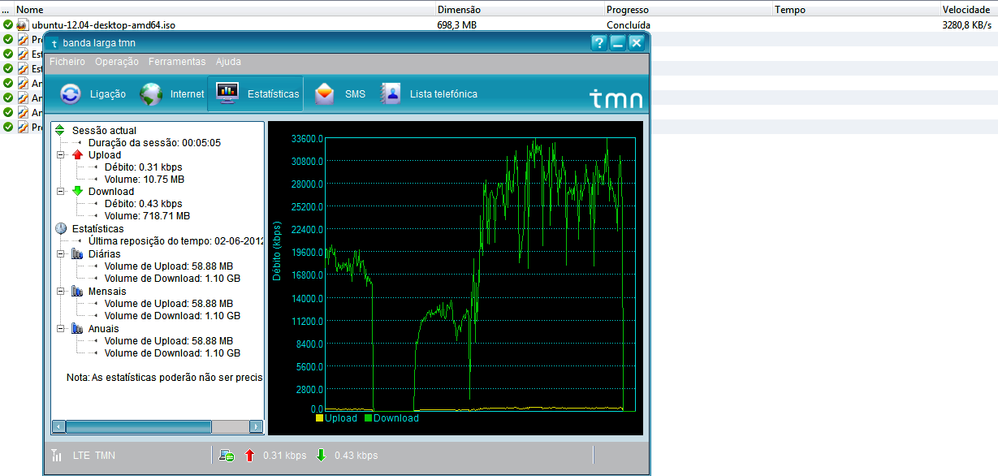This screenshot has height=476, width=998.
Task: Sort downloads by Velocidade column header
Action: point(969,10)
